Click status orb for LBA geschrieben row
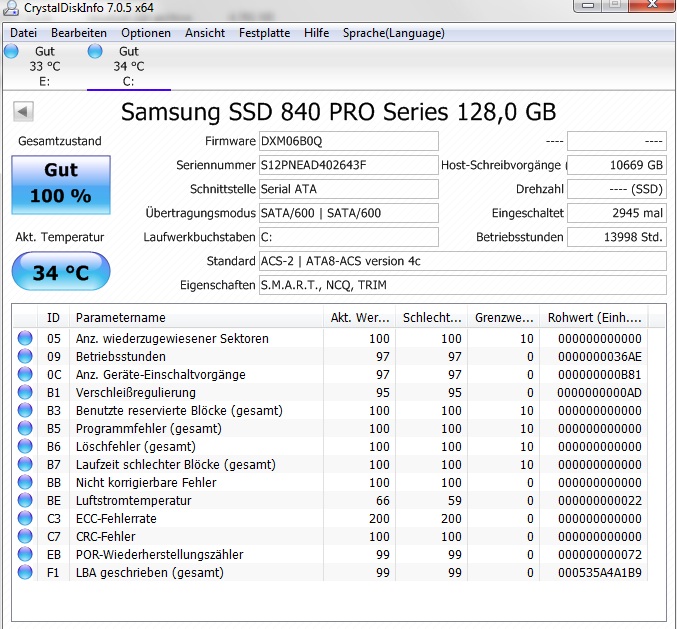Viewport: 677px width, 629px height. (x=25, y=572)
